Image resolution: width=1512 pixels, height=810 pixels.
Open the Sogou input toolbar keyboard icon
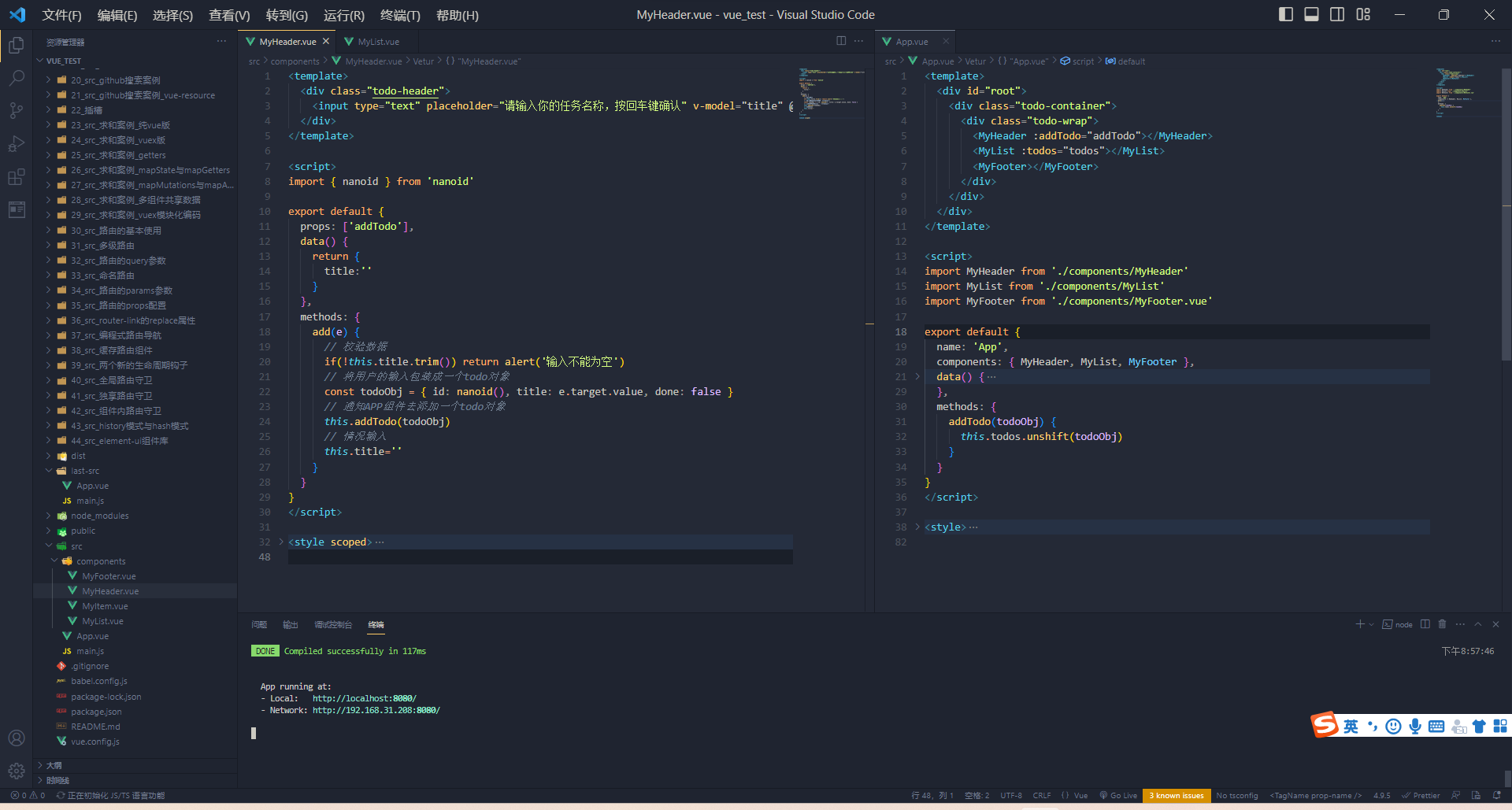(1436, 726)
